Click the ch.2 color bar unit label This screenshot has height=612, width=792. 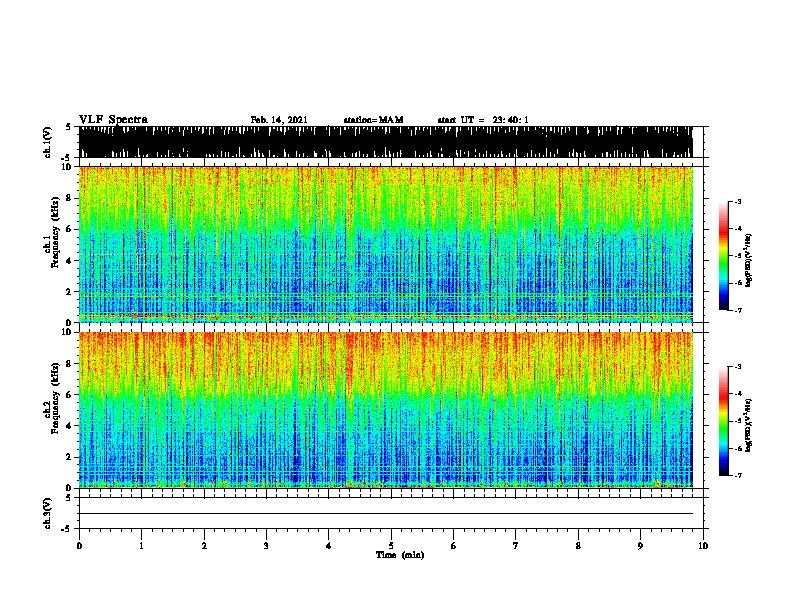[749, 425]
